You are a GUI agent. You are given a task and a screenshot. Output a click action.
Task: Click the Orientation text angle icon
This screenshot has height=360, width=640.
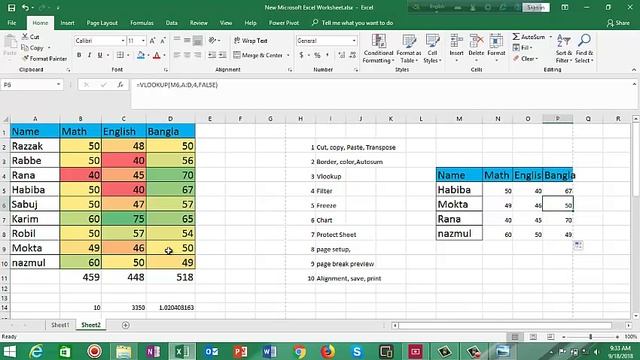tap(212, 40)
